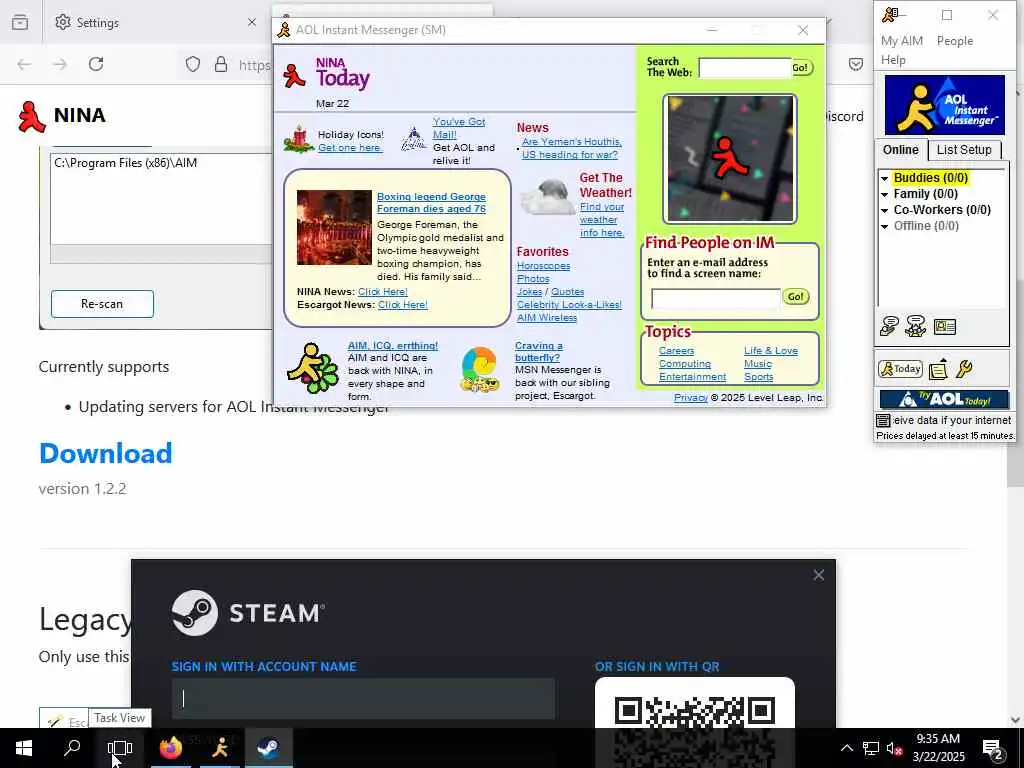Screen dimensions: 1024x768
Task: Click the George Foreman story photo
Action: point(334,227)
